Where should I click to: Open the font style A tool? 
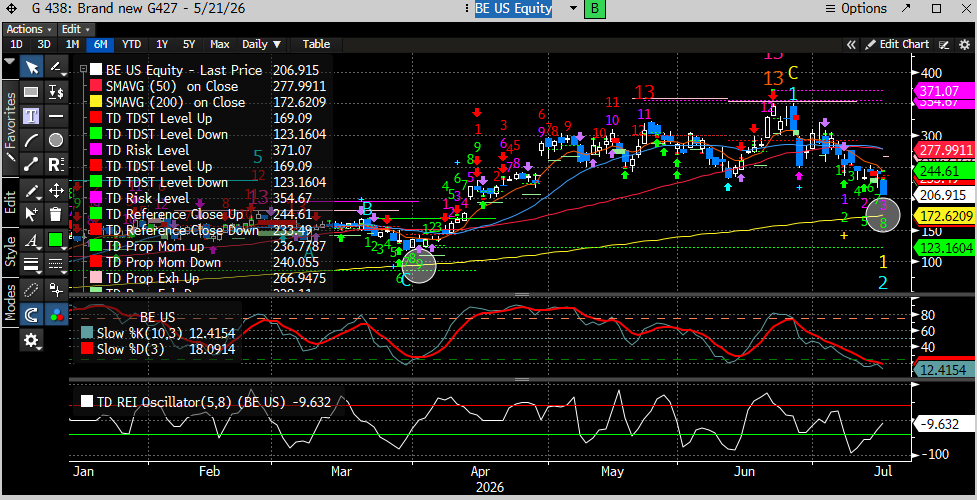(32, 239)
